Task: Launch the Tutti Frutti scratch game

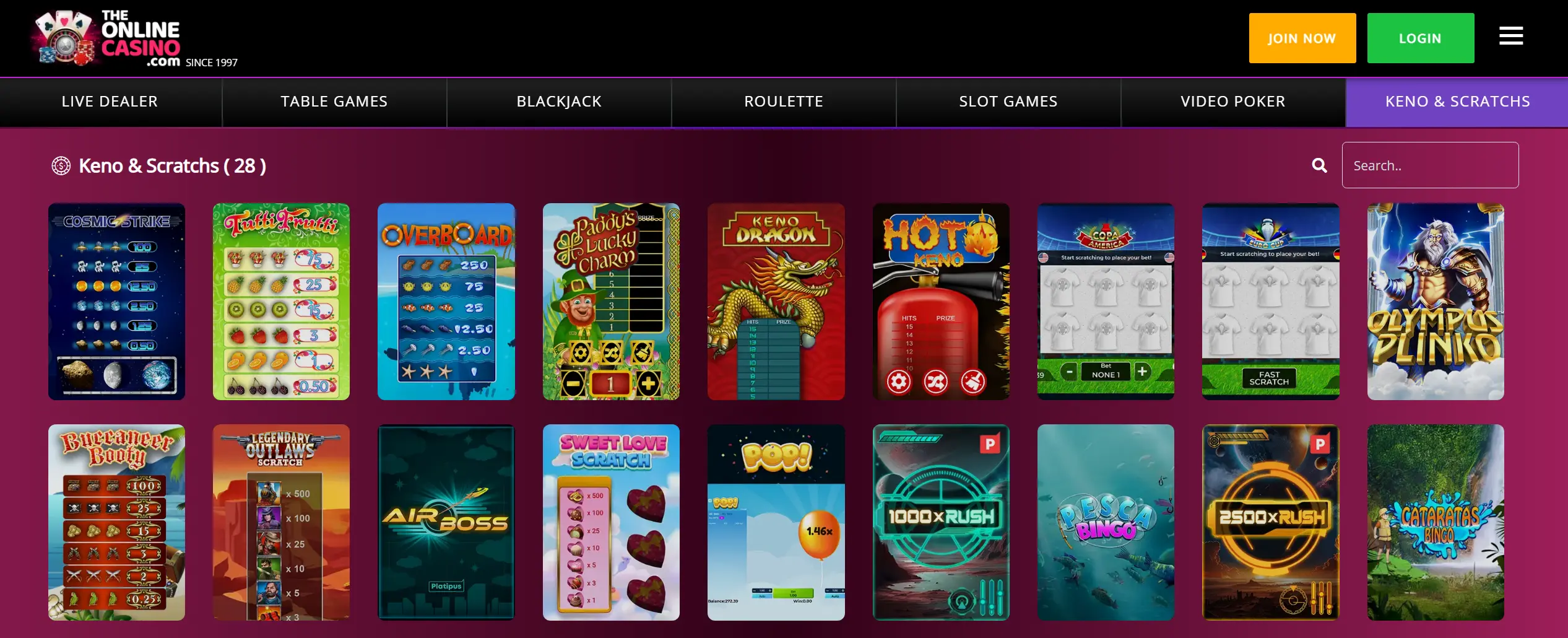Action: (x=281, y=301)
